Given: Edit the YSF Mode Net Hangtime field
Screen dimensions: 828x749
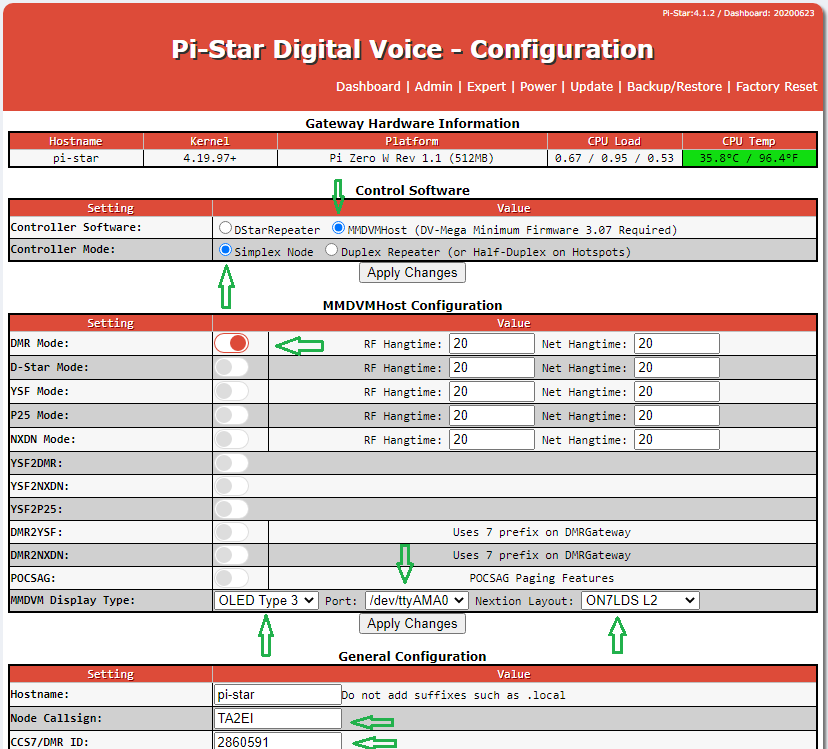Looking at the screenshot, I should (x=676, y=391).
